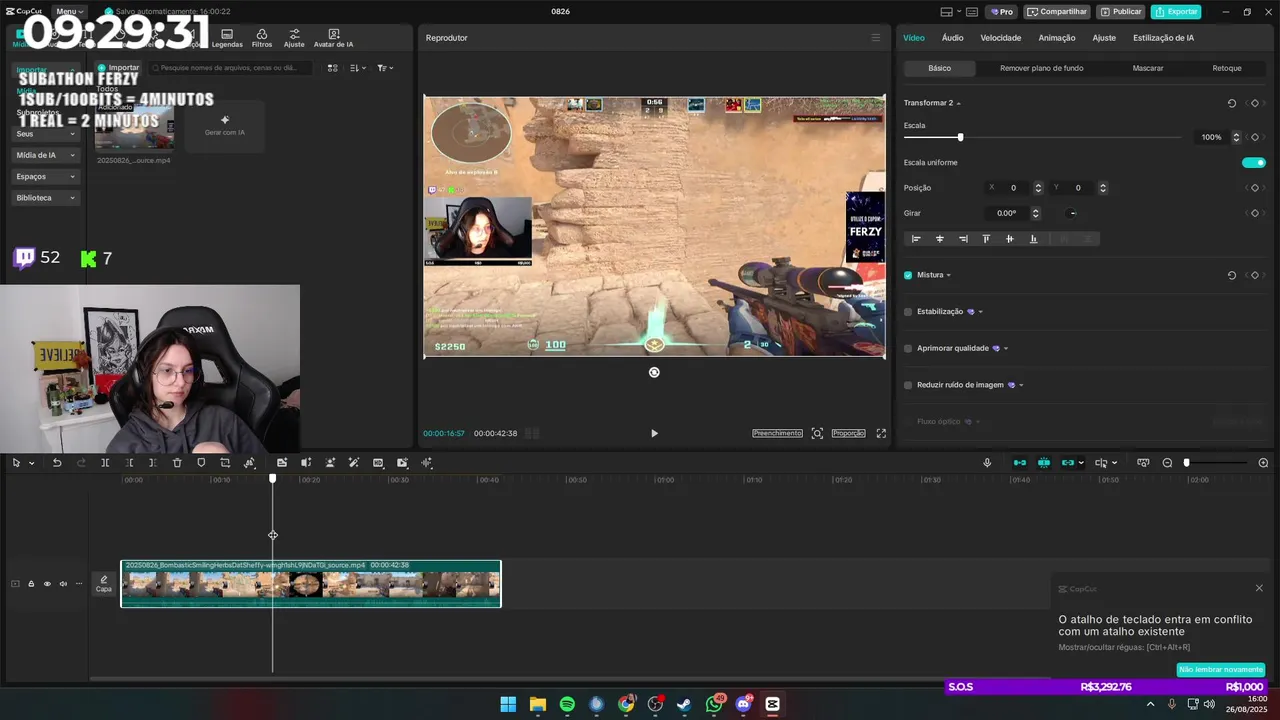Image resolution: width=1280 pixels, height=720 pixels.
Task: Add a marker with the shield marker icon
Action: (201, 463)
